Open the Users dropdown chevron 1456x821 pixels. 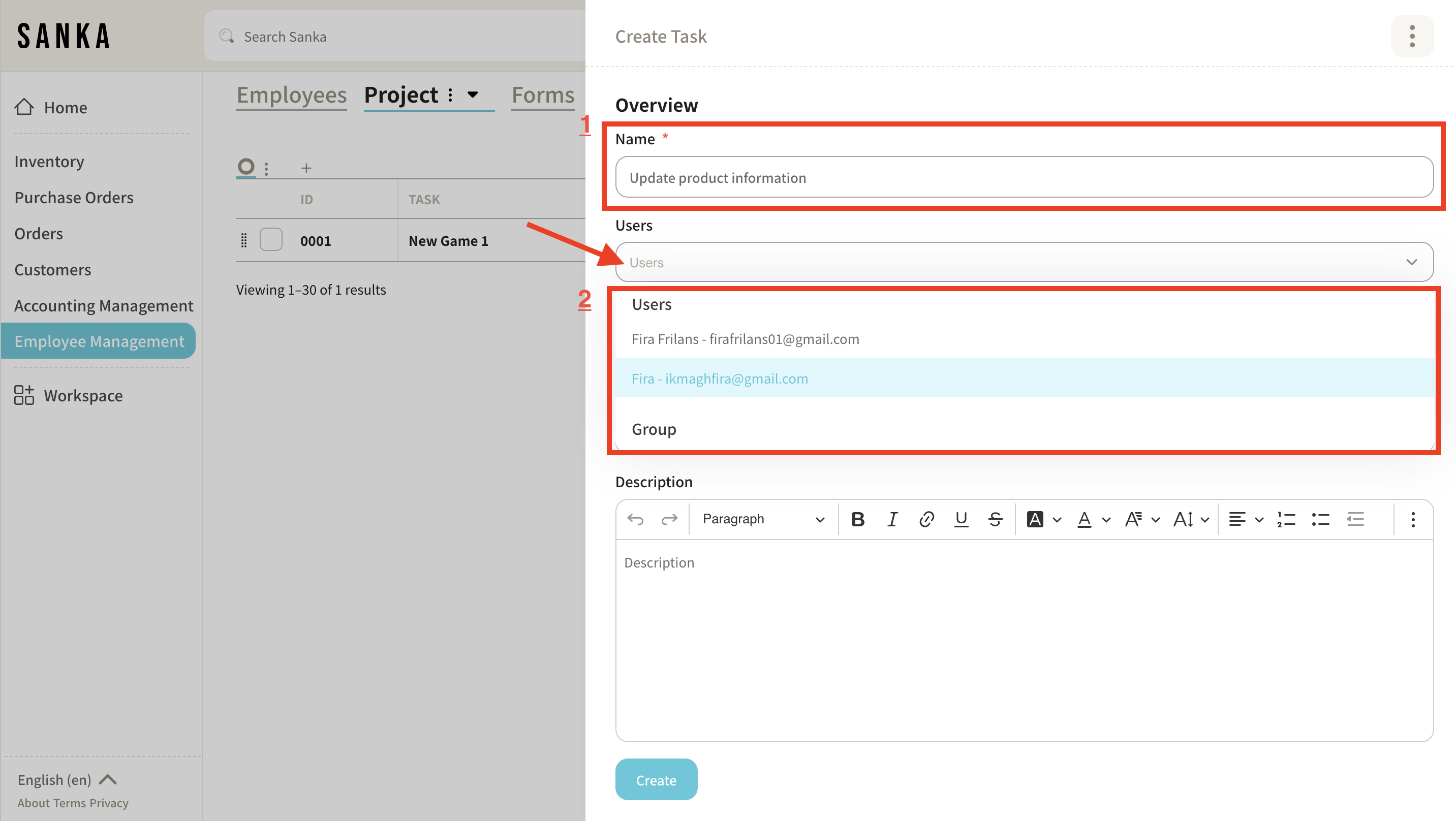pyautogui.click(x=1411, y=262)
